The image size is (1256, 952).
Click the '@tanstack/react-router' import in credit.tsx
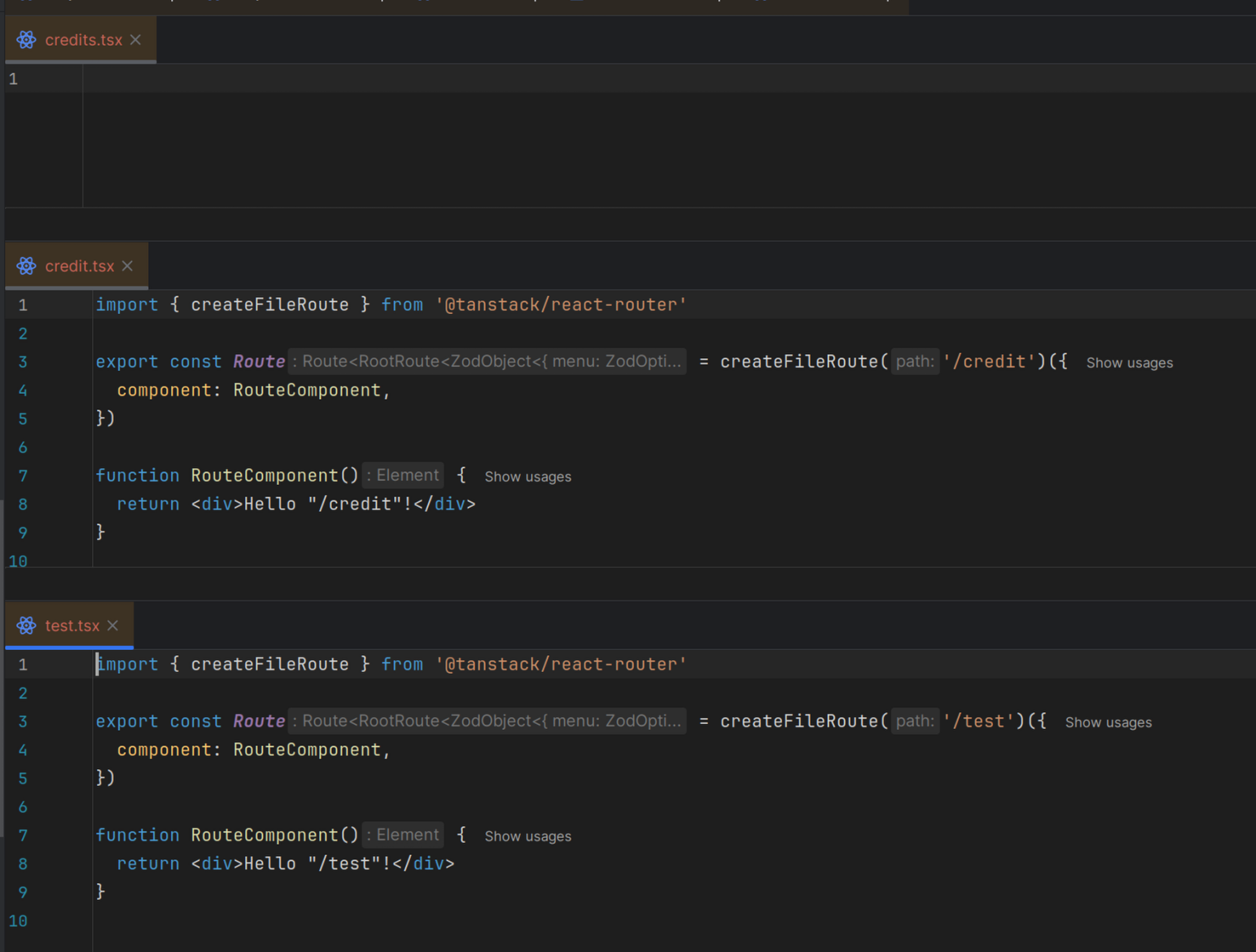click(561, 304)
